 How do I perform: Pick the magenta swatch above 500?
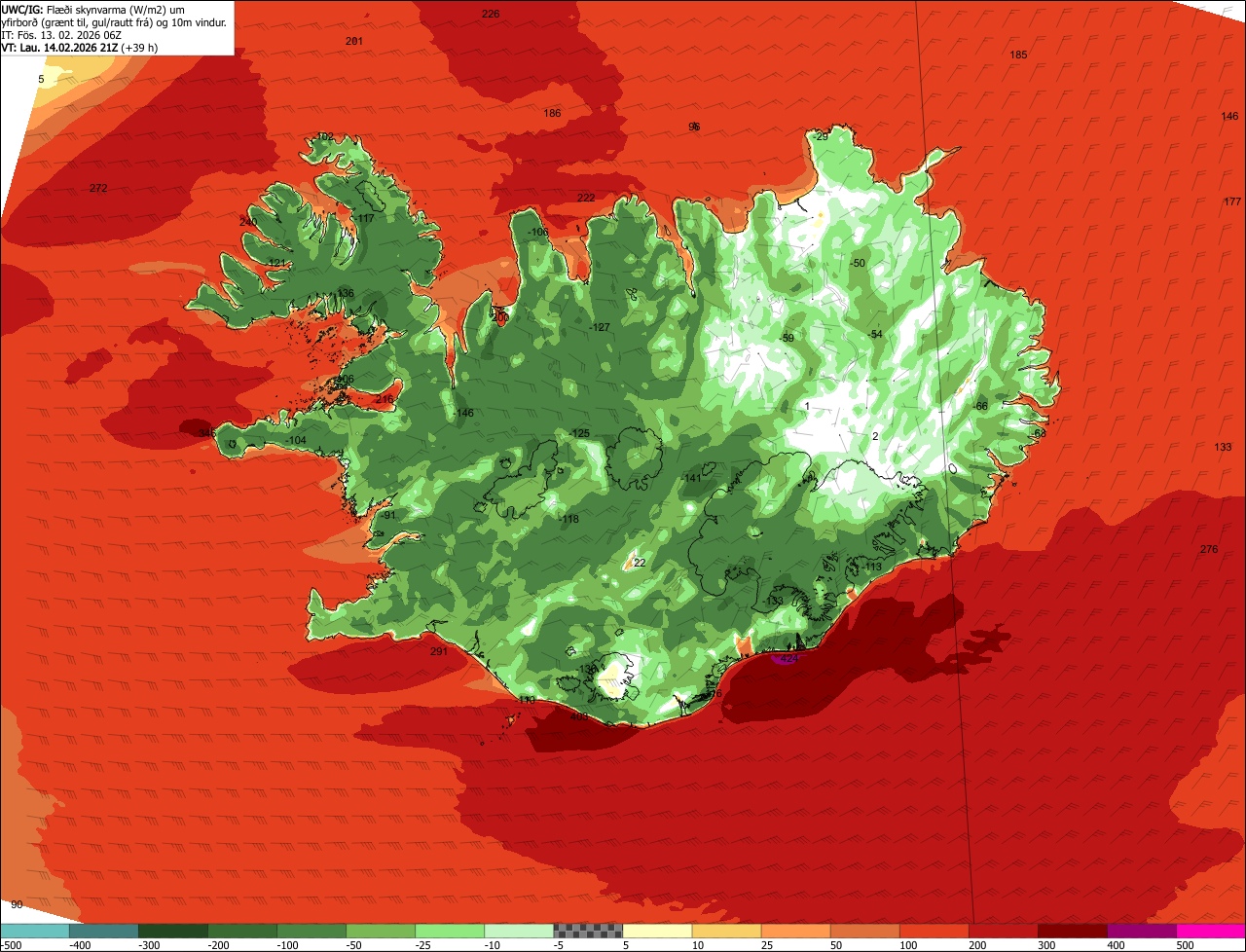[1211, 931]
